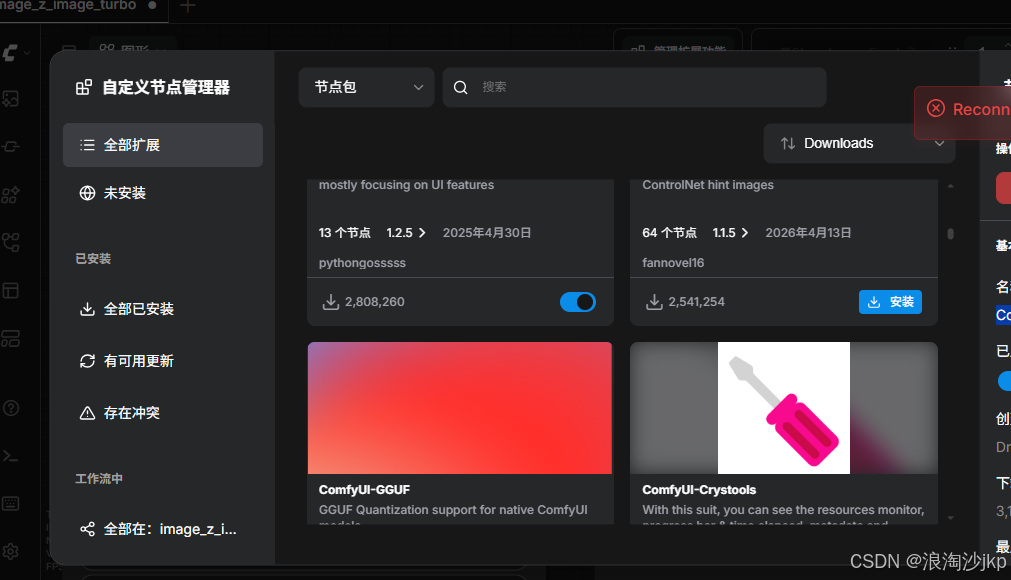The image size is (1011, 580).
Task: Open the node library sidebar icon
Action: tap(10, 195)
